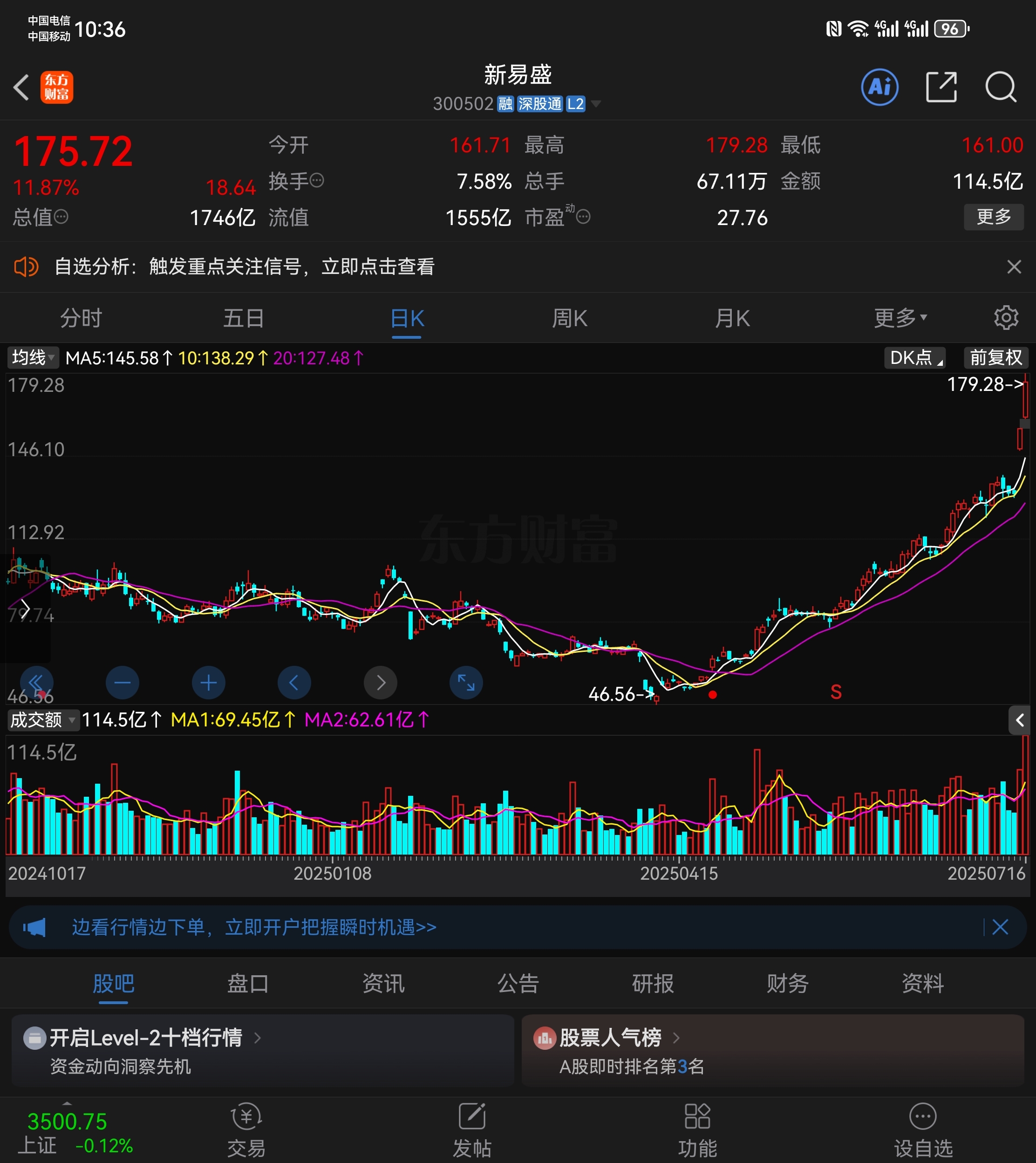This screenshot has height=1163, width=1036.
Task: Tap the megaphone promo icon
Action: [x=34, y=927]
